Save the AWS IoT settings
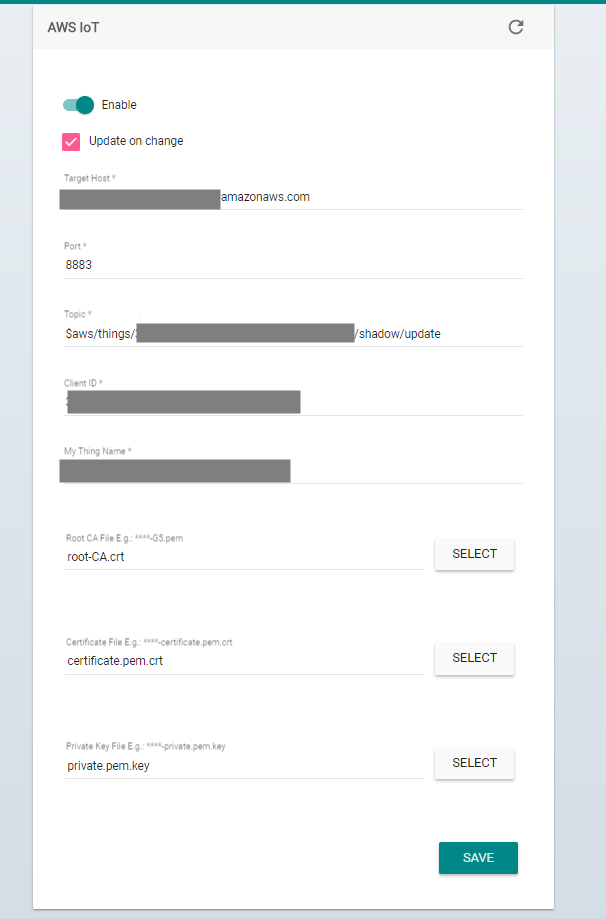This screenshot has height=919, width=606. pos(478,858)
